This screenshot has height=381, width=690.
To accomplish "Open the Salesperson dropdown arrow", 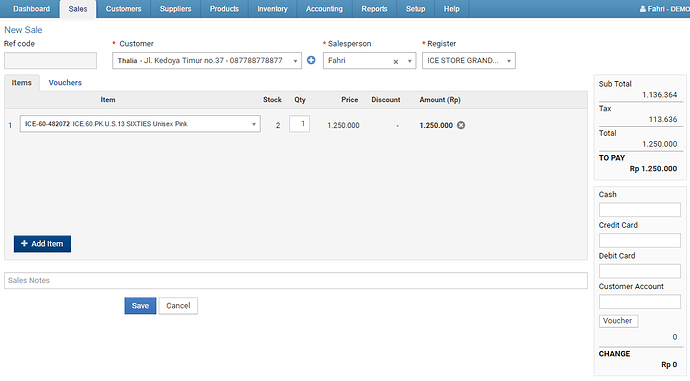I will click(x=410, y=61).
